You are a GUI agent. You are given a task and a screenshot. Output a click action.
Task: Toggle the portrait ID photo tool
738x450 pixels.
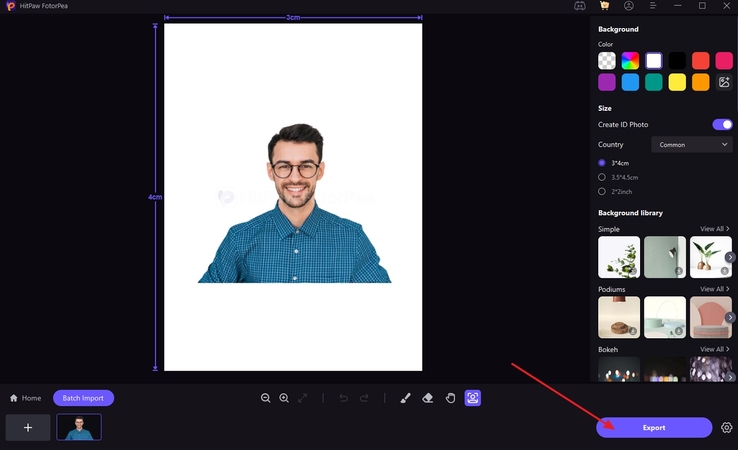(x=473, y=398)
